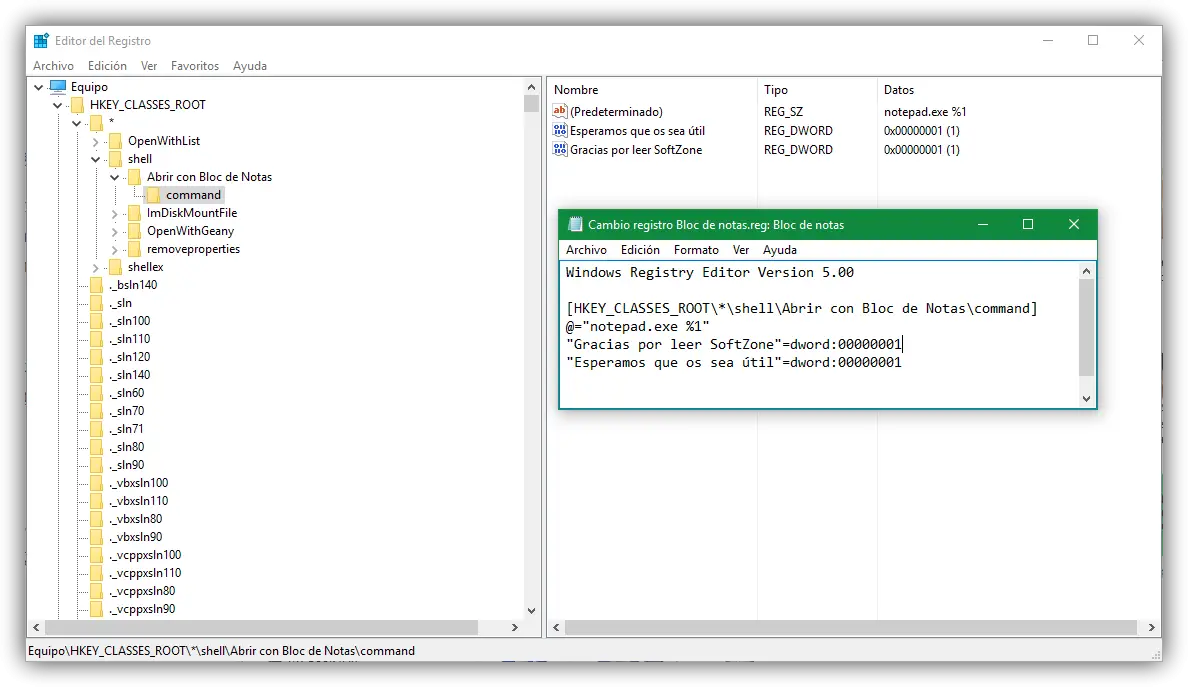Click the shellex folder icon
1188x687 pixels.
pyautogui.click(x=115, y=267)
